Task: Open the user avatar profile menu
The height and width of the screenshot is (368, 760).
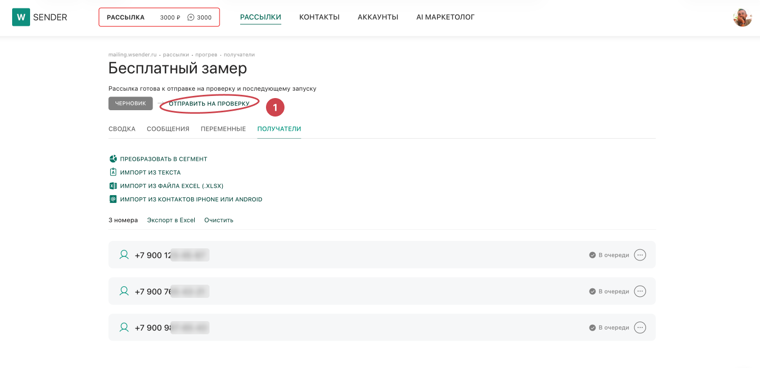Action: (742, 17)
